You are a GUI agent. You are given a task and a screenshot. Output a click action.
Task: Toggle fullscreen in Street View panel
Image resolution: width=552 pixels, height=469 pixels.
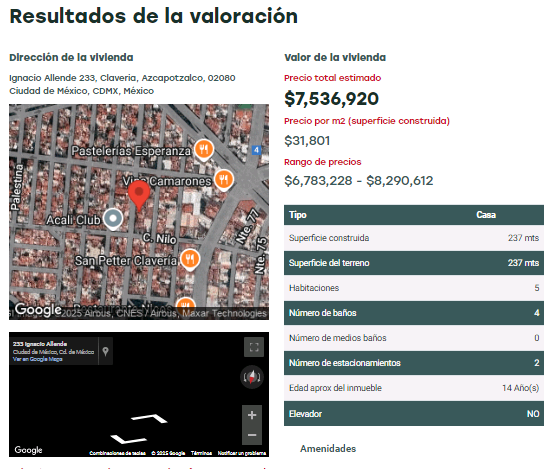click(x=254, y=347)
